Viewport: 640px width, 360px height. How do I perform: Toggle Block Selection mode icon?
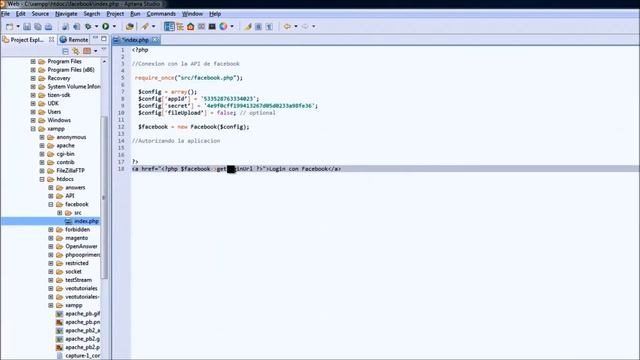tap(258, 27)
